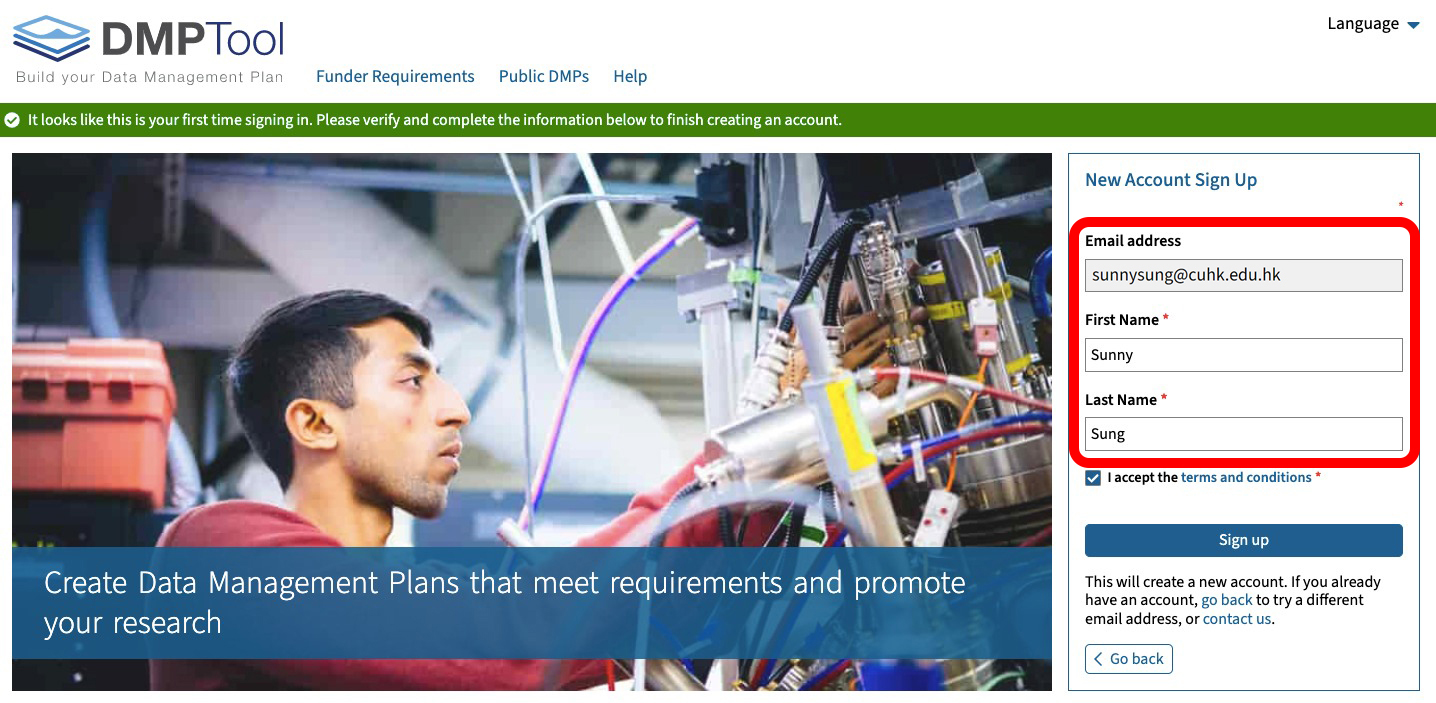Viewport: 1436px width, 703px height.
Task: Click the 'New Account Sign Up' heading
Action: tap(1171, 180)
